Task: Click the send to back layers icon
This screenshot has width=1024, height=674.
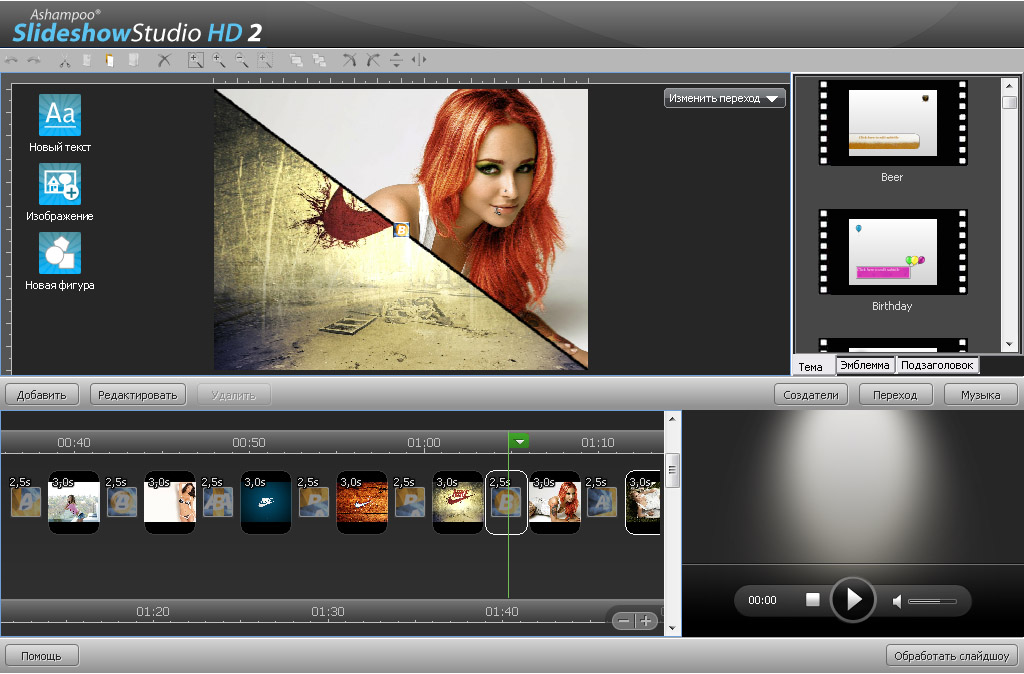Action: click(319, 61)
